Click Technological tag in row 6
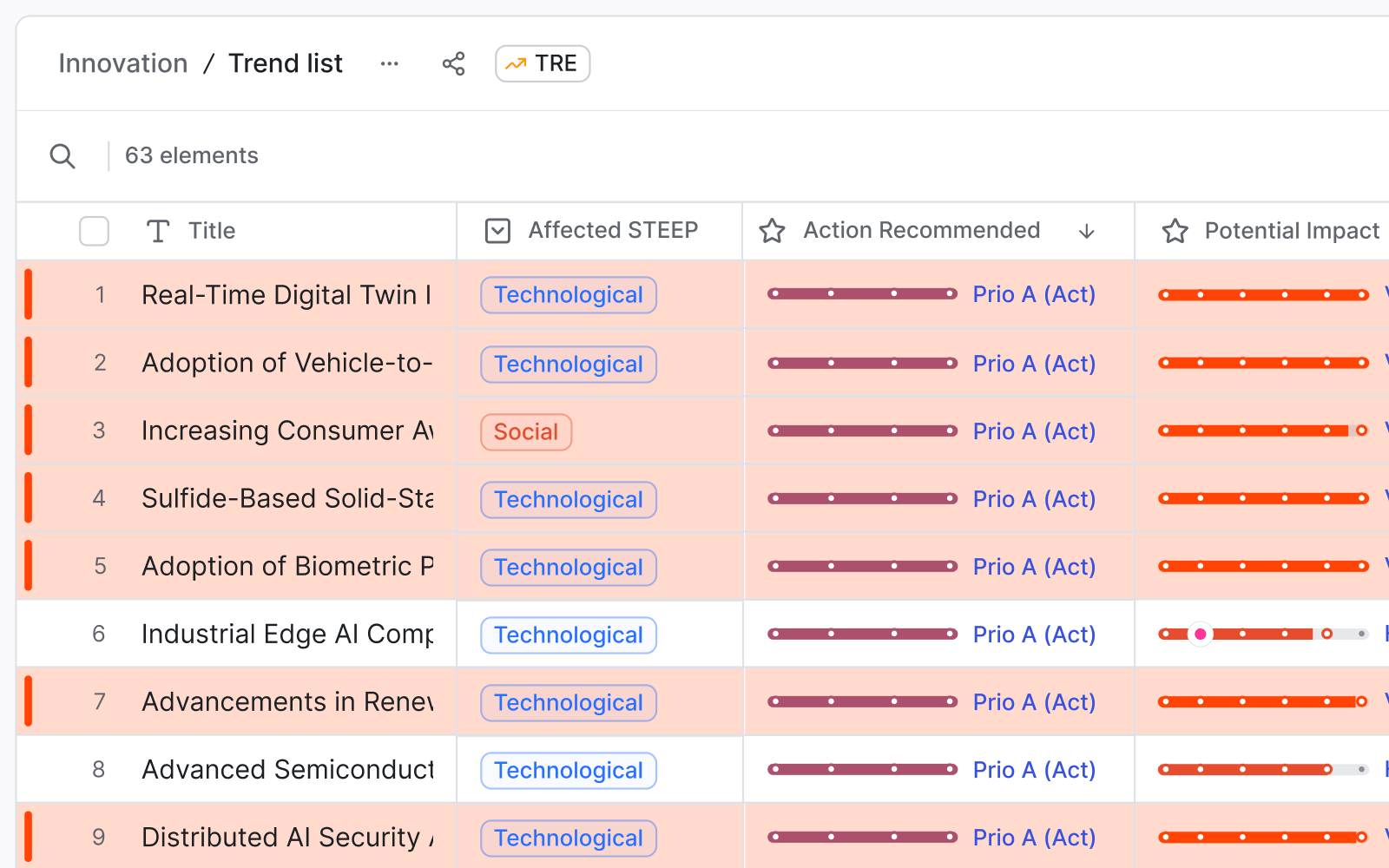The width and height of the screenshot is (1389, 868). coord(569,635)
